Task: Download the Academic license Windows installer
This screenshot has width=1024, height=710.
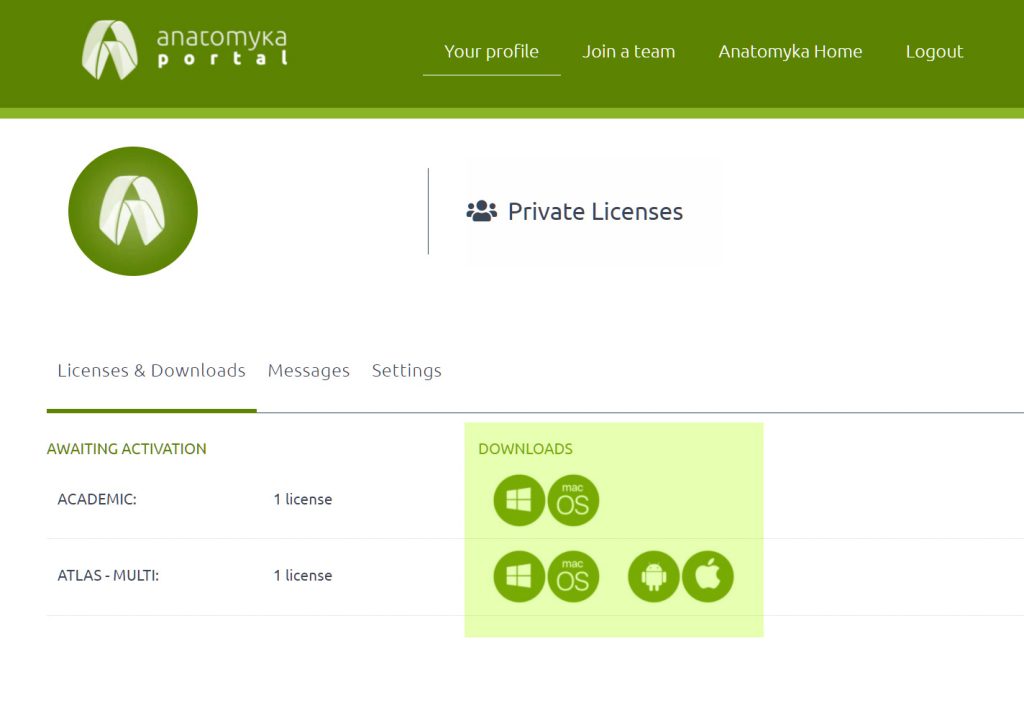Action: pyautogui.click(x=519, y=500)
